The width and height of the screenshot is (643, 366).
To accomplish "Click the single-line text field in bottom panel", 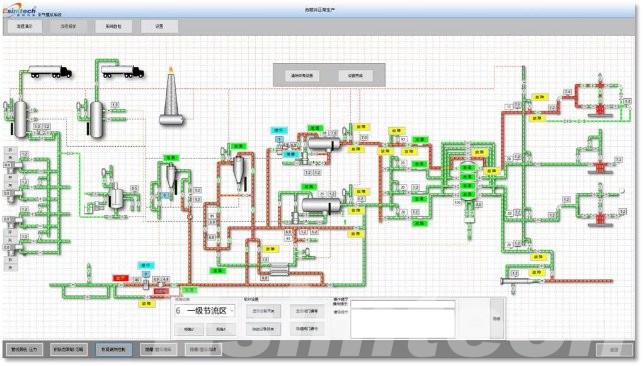I will pyautogui.click(x=403, y=304).
